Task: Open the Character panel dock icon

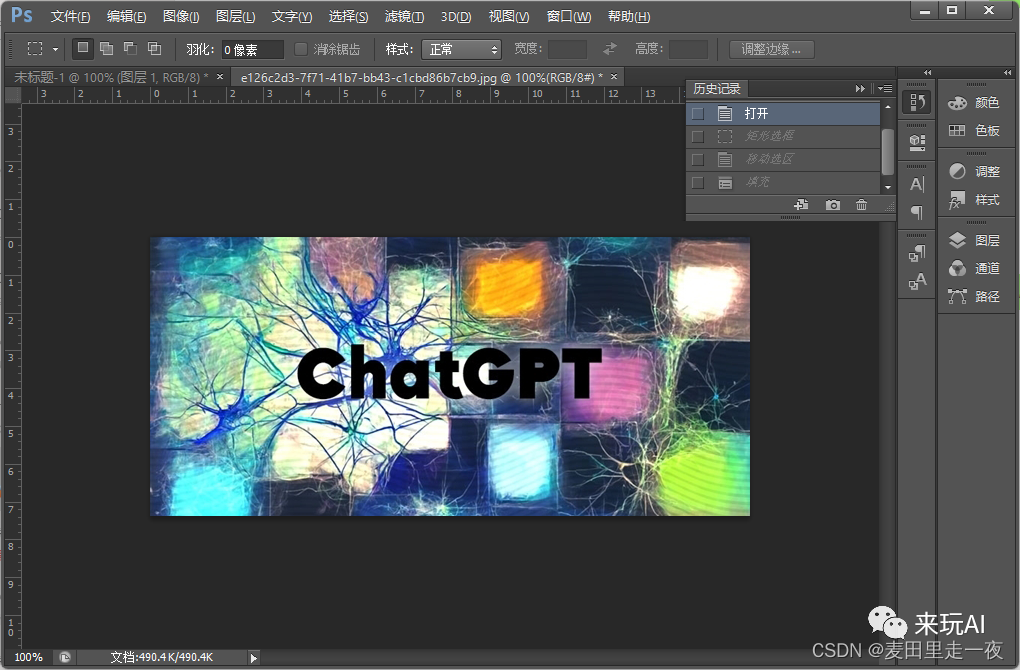Action: point(917,184)
